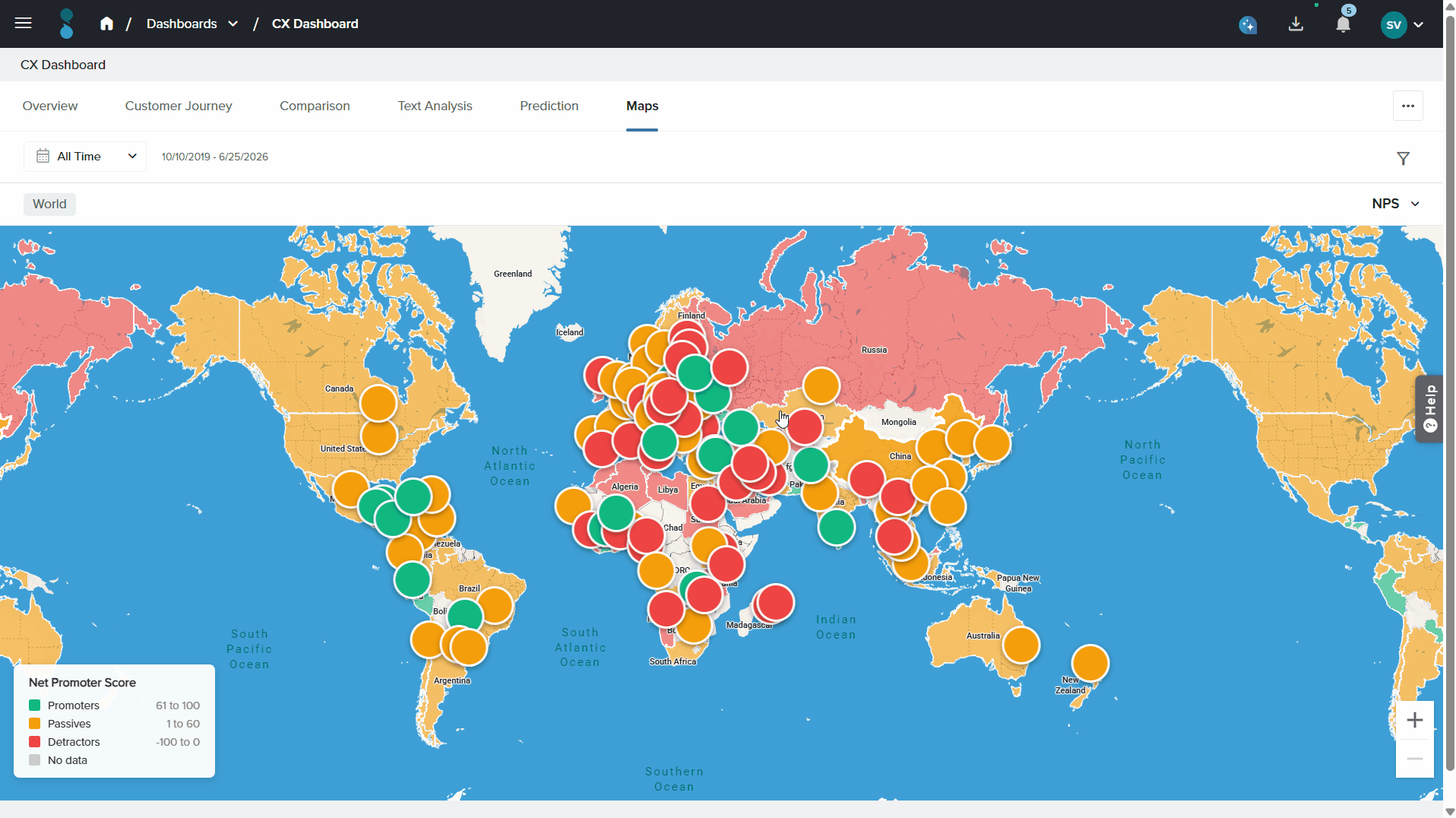Image resolution: width=1456 pixels, height=818 pixels.
Task: Open the filter funnel icon
Action: point(1404,158)
